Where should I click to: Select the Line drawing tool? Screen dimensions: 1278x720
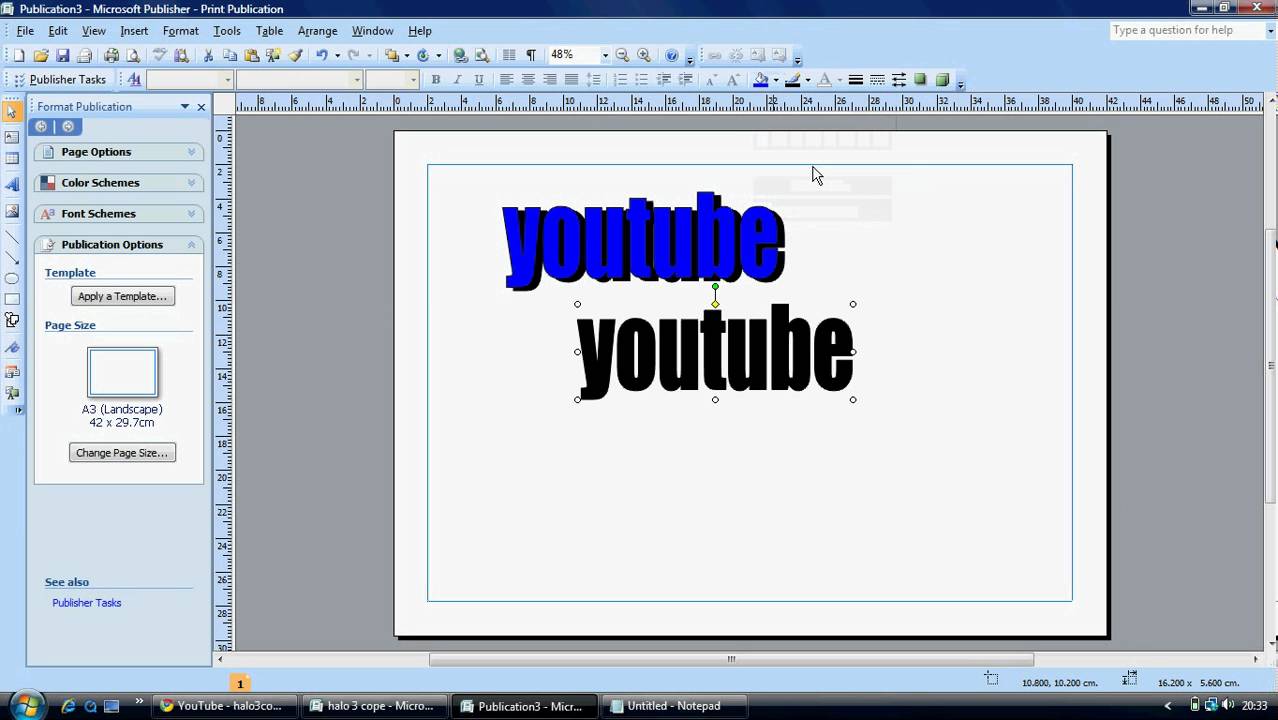coord(12,237)
